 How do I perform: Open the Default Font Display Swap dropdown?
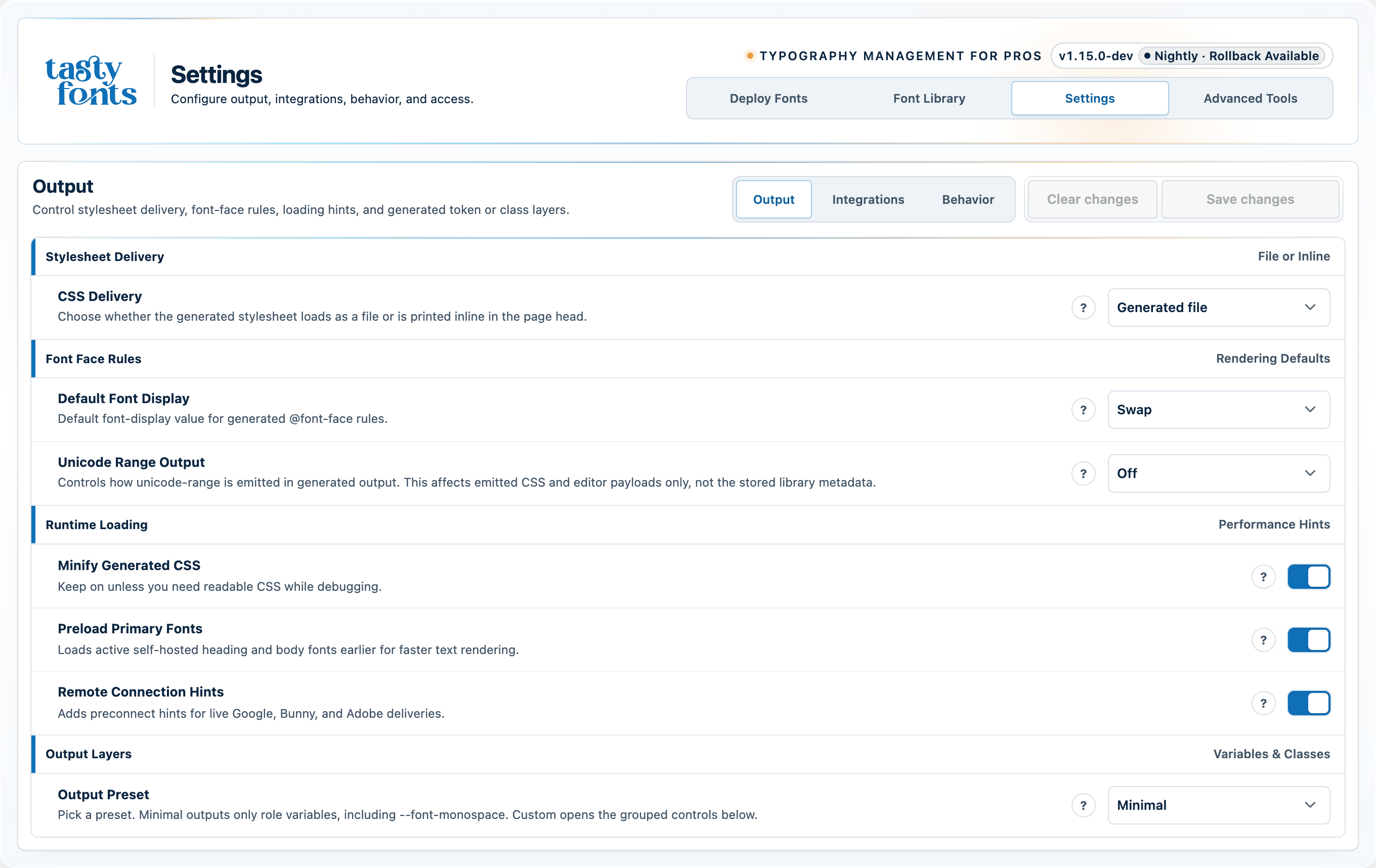coord(1218,410)
